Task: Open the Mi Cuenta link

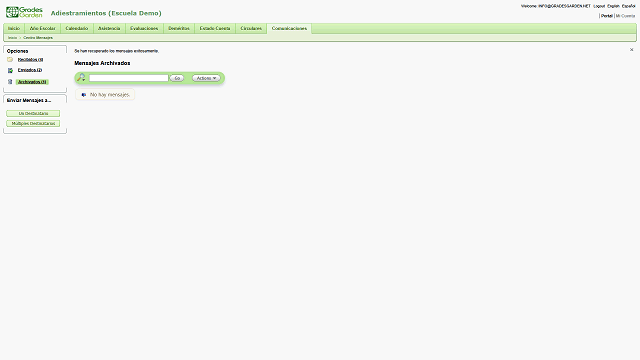Action: click(x=625, y=16)
